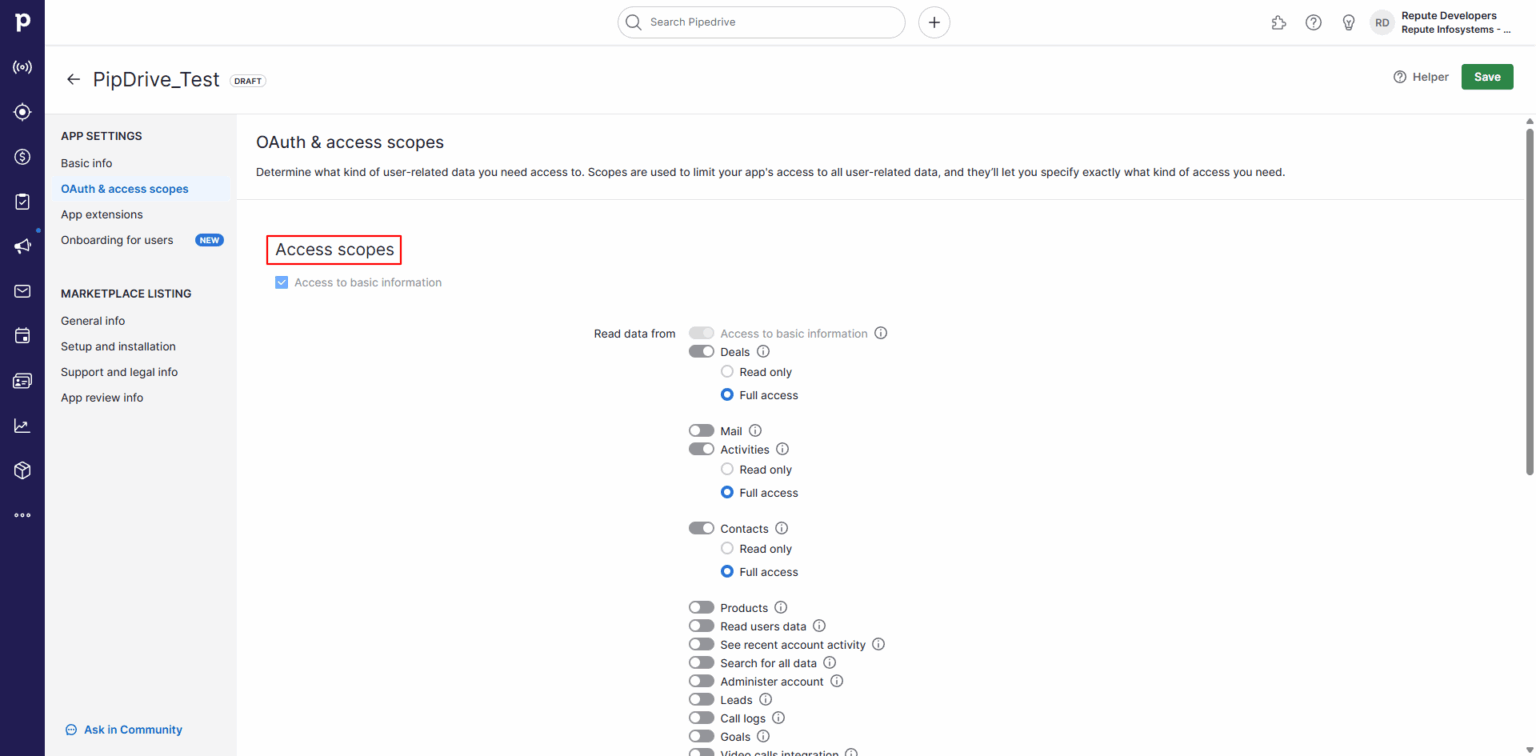
Task: Open the Activities calendar icon
Action: (22, 336)
